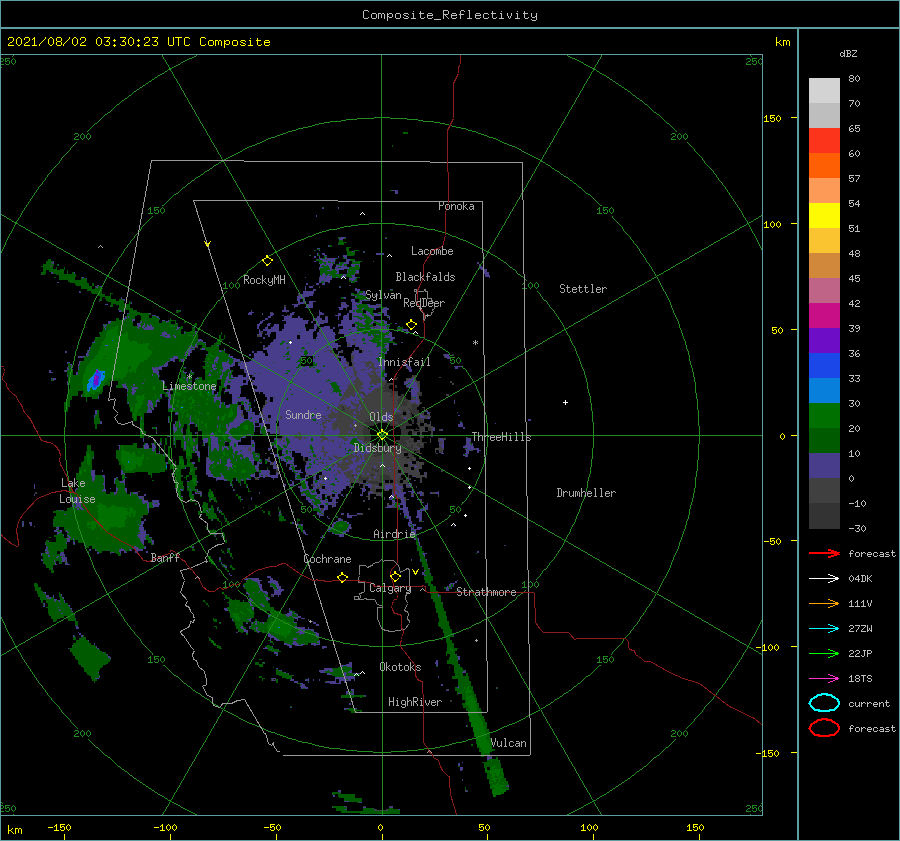Click the Composite_Reflectivity title
This screenshot has width=900, height=841.
450,15
